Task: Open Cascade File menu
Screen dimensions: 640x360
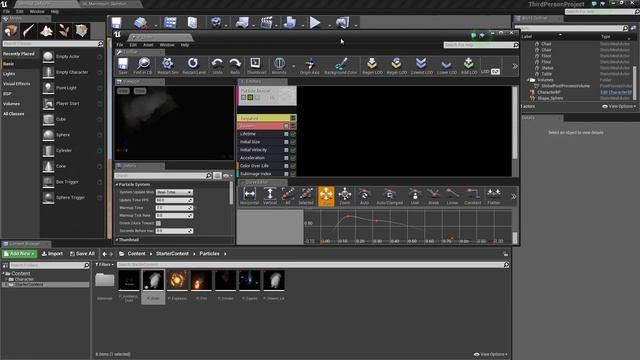Action: pos(120,45)
